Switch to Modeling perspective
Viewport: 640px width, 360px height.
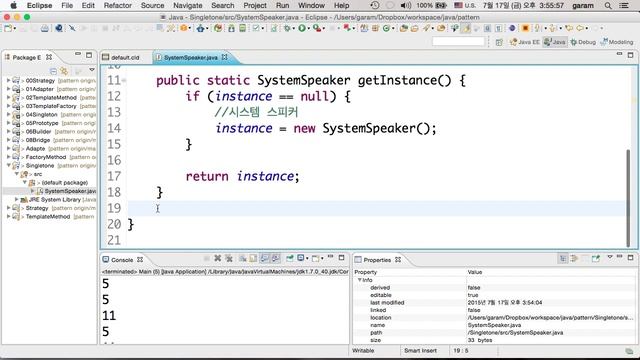[x=617, y=42]
